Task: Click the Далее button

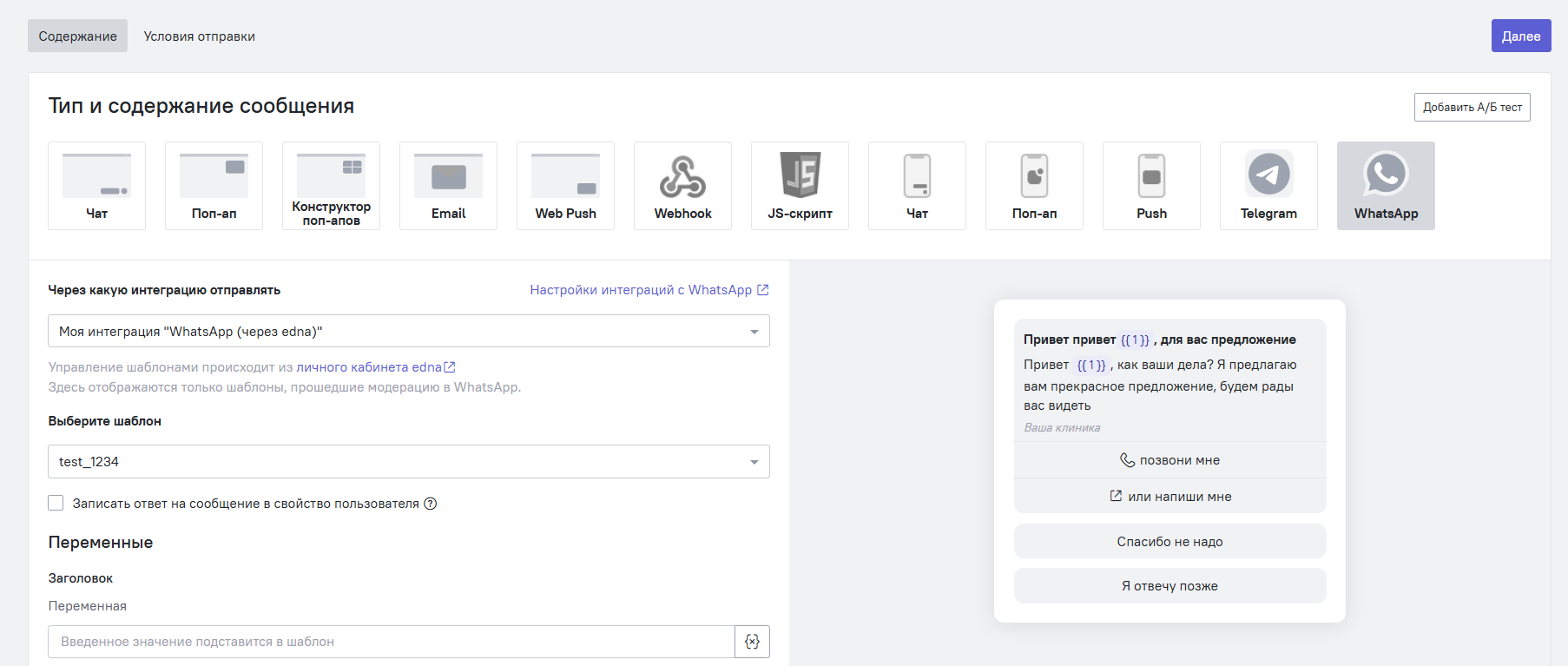Action: [x=1521, y=36]
